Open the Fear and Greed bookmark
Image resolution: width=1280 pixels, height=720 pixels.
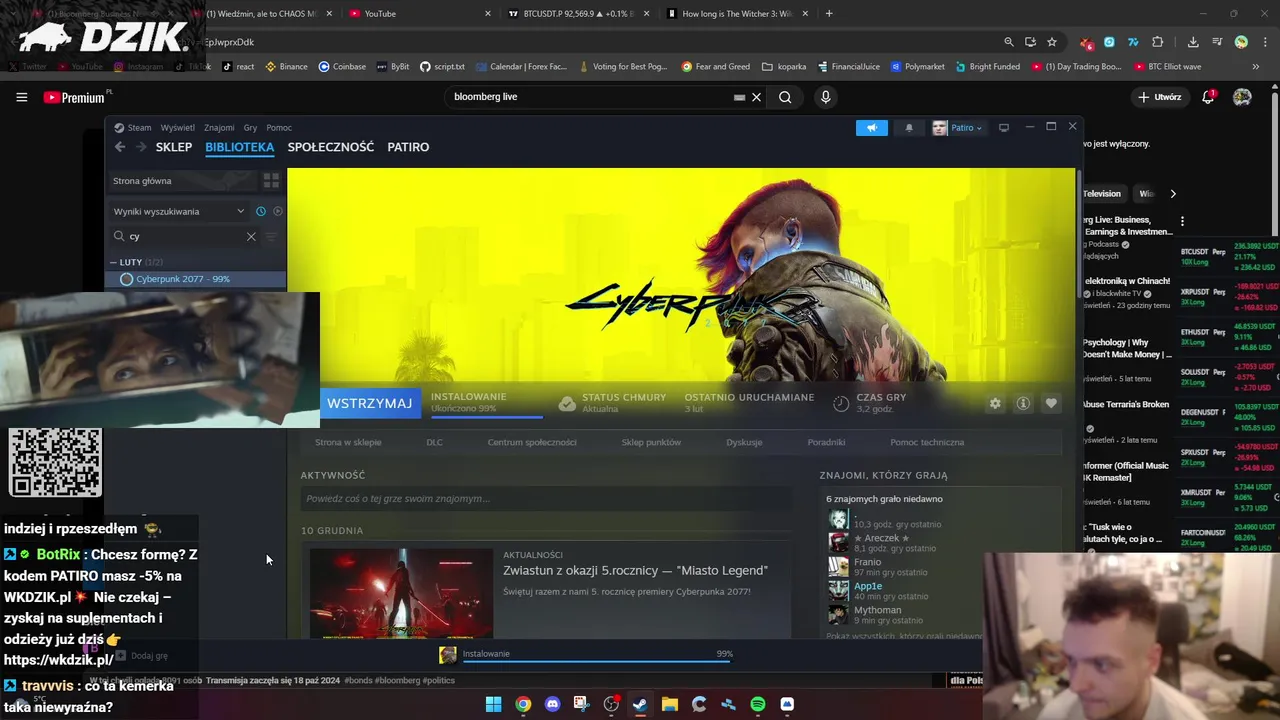point(716,67)
